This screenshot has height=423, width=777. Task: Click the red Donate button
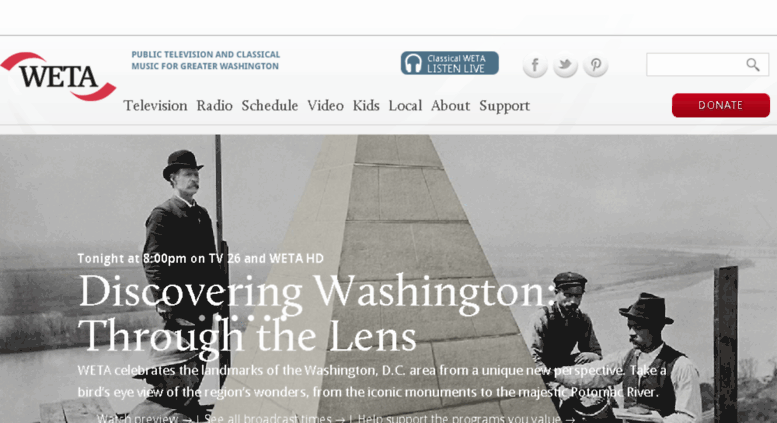[721, 105]
